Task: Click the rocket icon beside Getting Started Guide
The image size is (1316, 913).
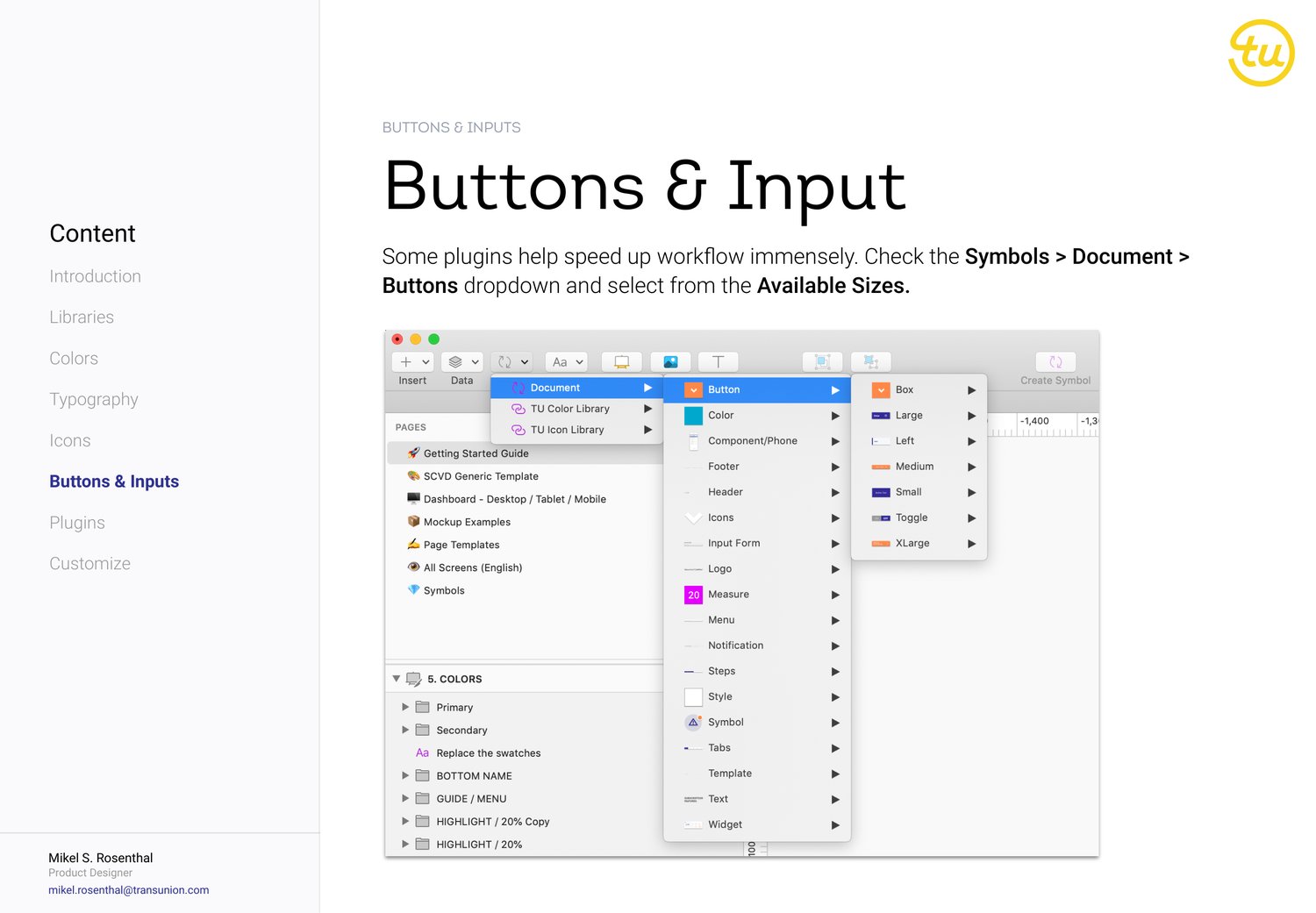Action: [413, 453]
